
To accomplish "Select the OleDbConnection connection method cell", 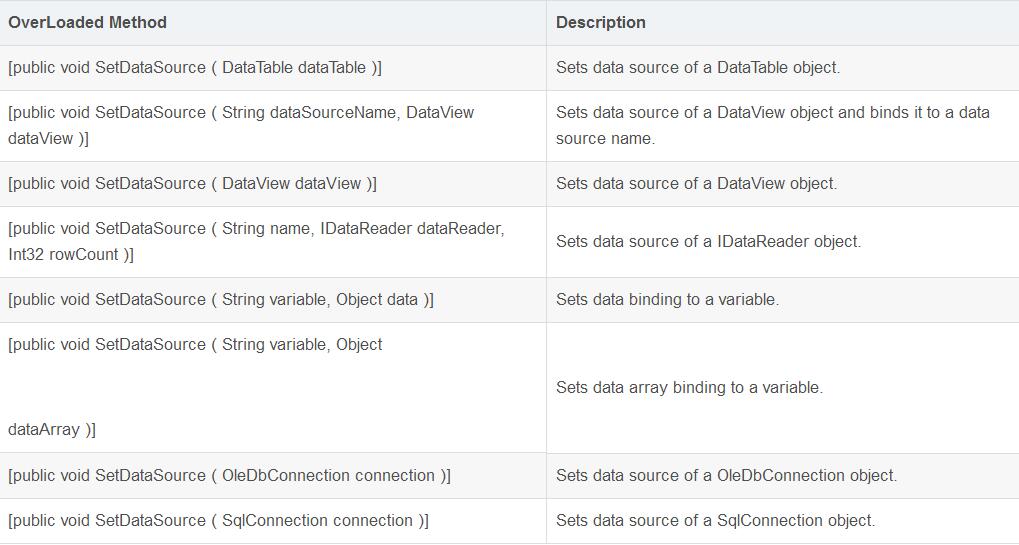I will click(229, 476).
